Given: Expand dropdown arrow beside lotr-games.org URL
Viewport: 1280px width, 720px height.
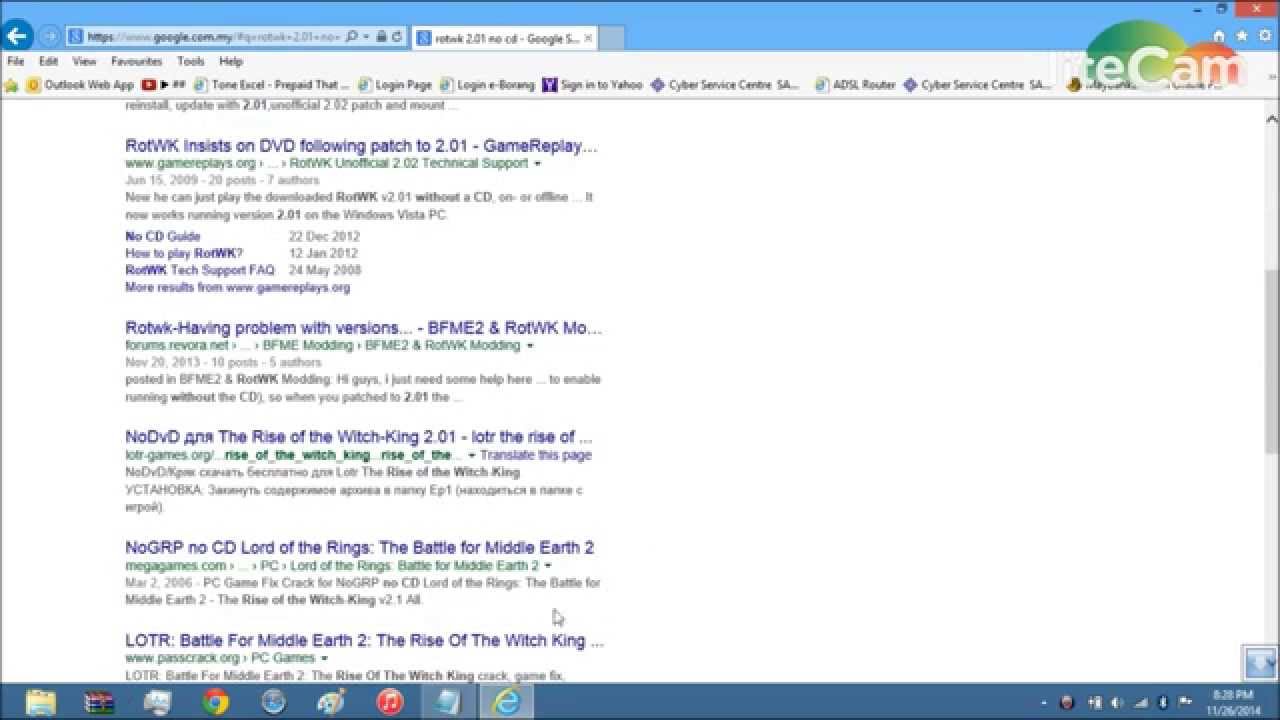Looking at the screenshot, I should pos(471,456).
